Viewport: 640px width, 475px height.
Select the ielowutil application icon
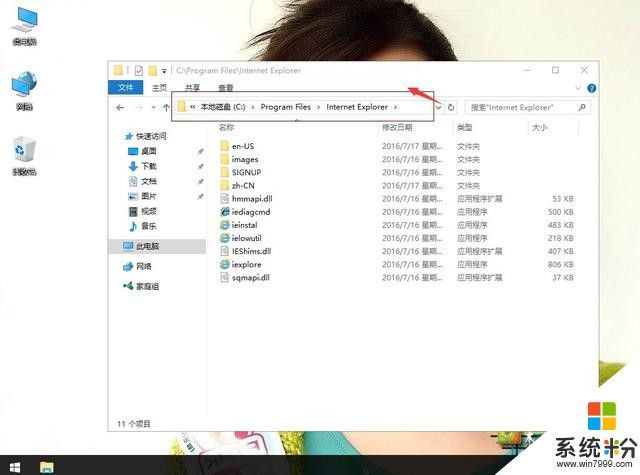point(224,238)
